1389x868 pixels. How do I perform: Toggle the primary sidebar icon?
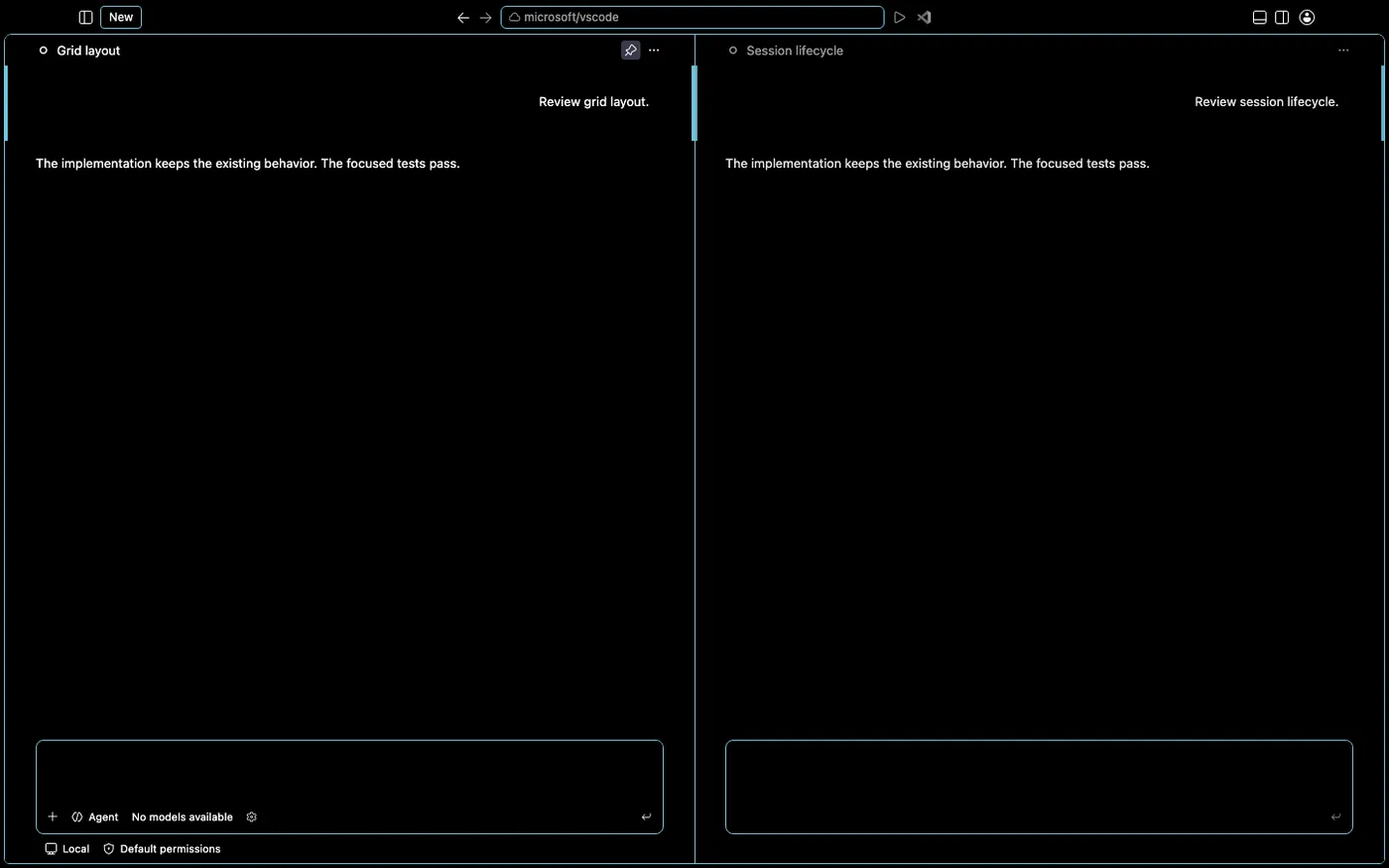(x=85, y=18)
